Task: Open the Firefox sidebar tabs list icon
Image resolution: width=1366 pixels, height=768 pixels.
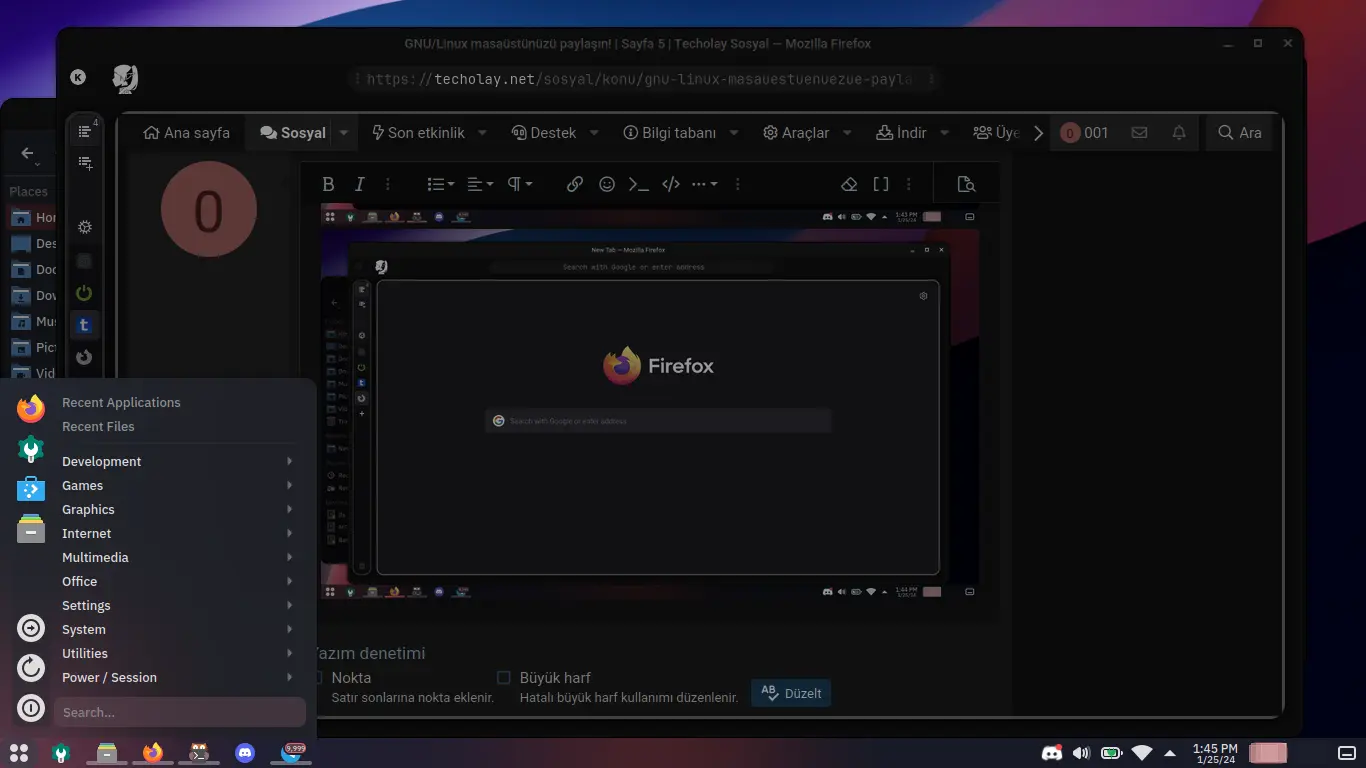Action: coord(85,132)
